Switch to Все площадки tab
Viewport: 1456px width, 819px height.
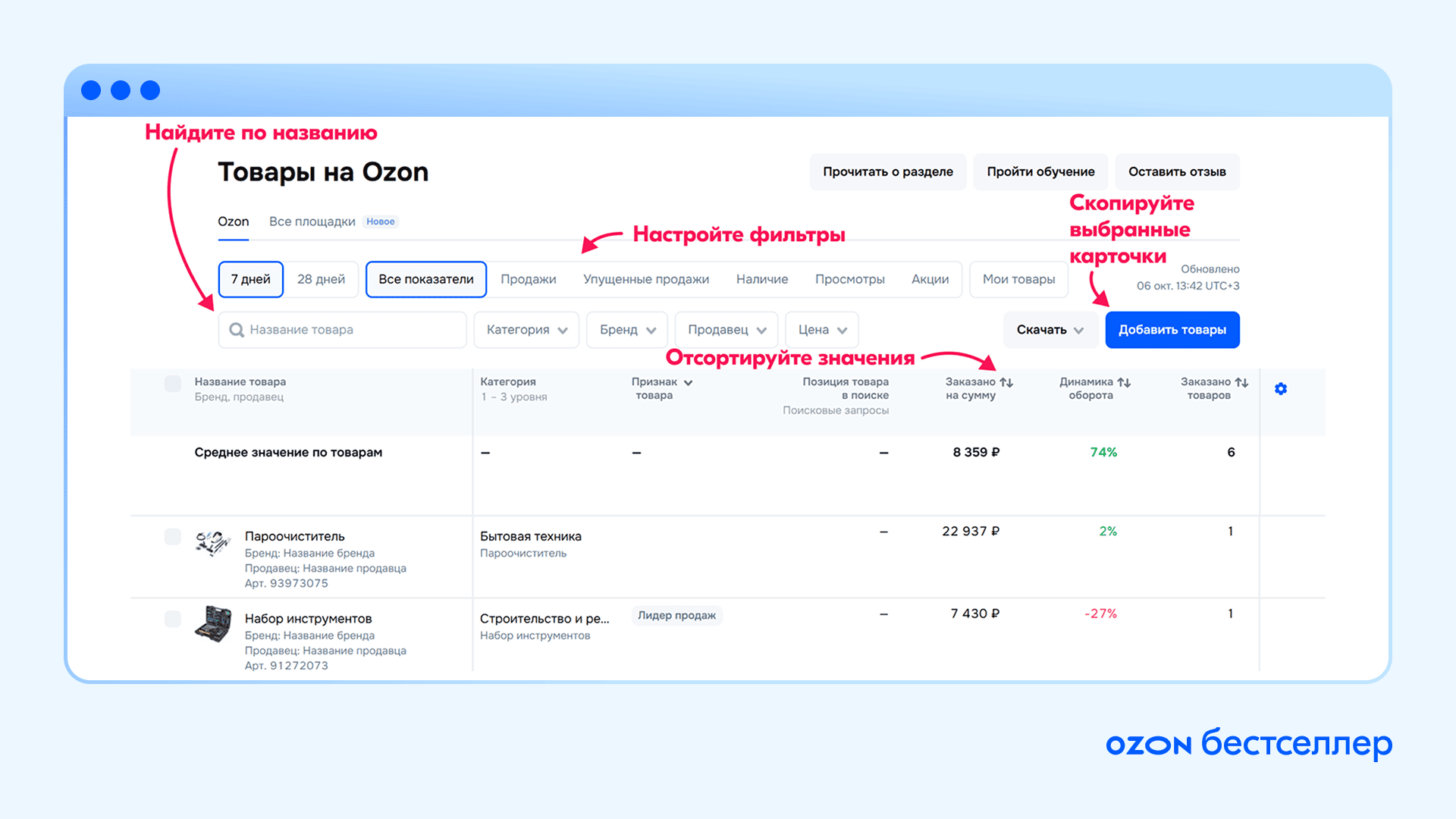(312, 221)
